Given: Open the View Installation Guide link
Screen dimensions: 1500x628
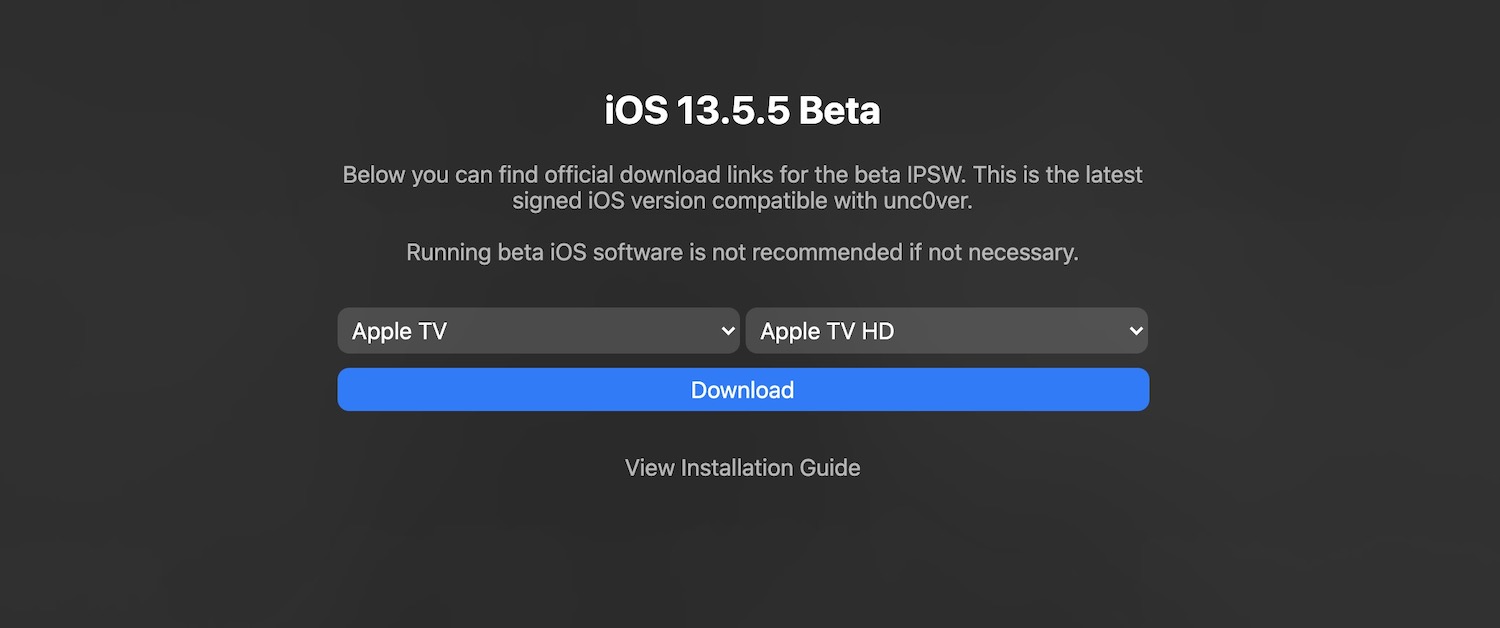Looking at the screenshot, I should click(x=742, y=468).
